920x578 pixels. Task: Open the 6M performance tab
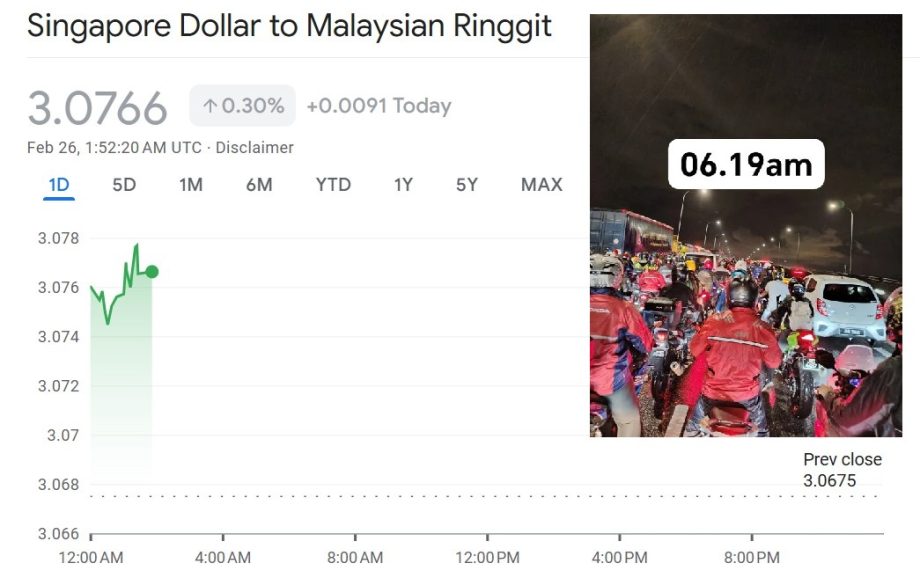[260, 184]
